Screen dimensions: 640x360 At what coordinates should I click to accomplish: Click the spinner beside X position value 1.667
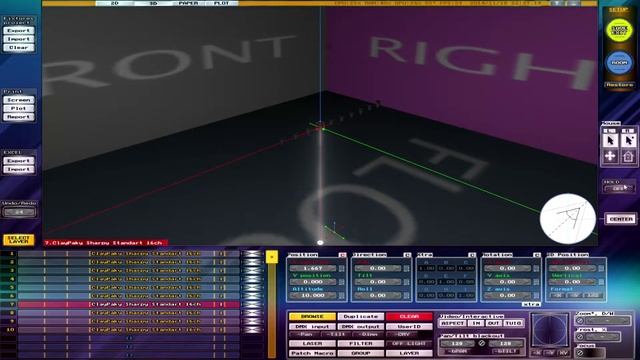pyautogui.click(x=341, y=269)
